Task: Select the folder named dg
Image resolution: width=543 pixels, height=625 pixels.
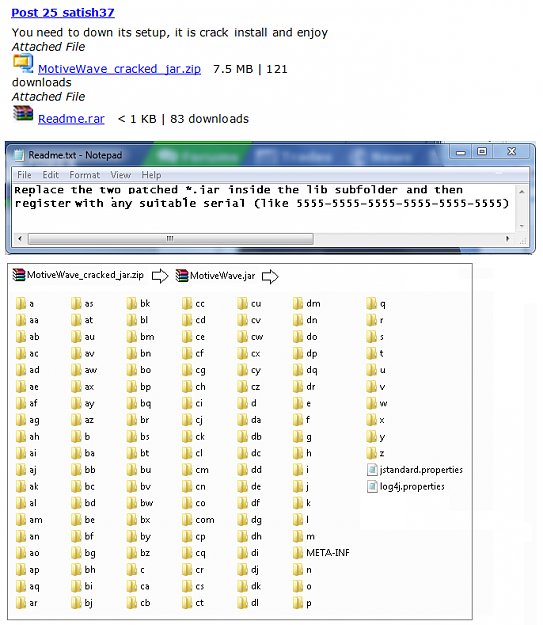Action: point(249,520)
